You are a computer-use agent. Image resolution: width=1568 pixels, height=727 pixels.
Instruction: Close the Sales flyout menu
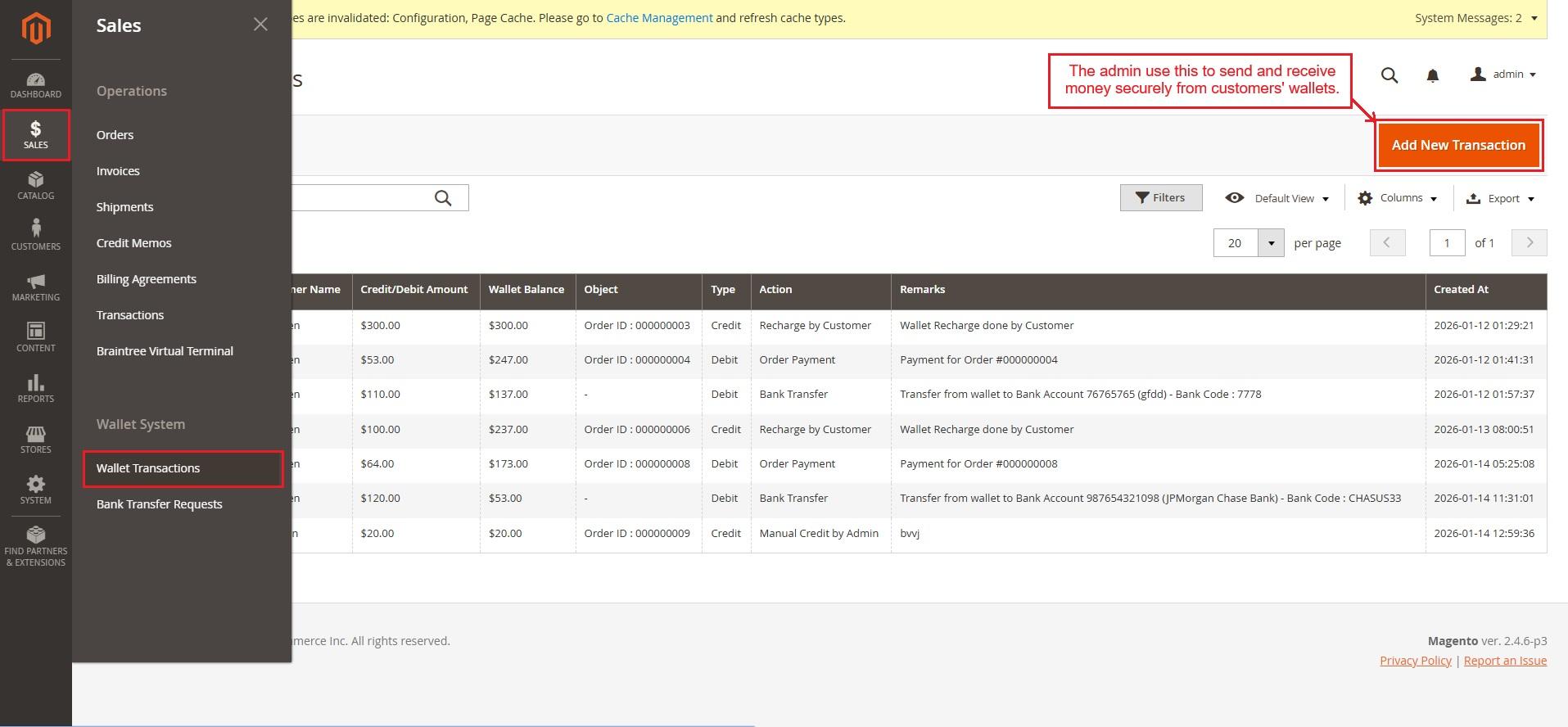(x=260, y=25)
